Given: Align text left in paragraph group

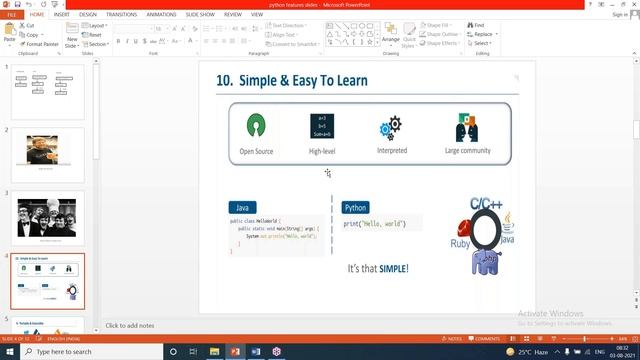Looking at the screenshot, I should click(x=206, y=41).
